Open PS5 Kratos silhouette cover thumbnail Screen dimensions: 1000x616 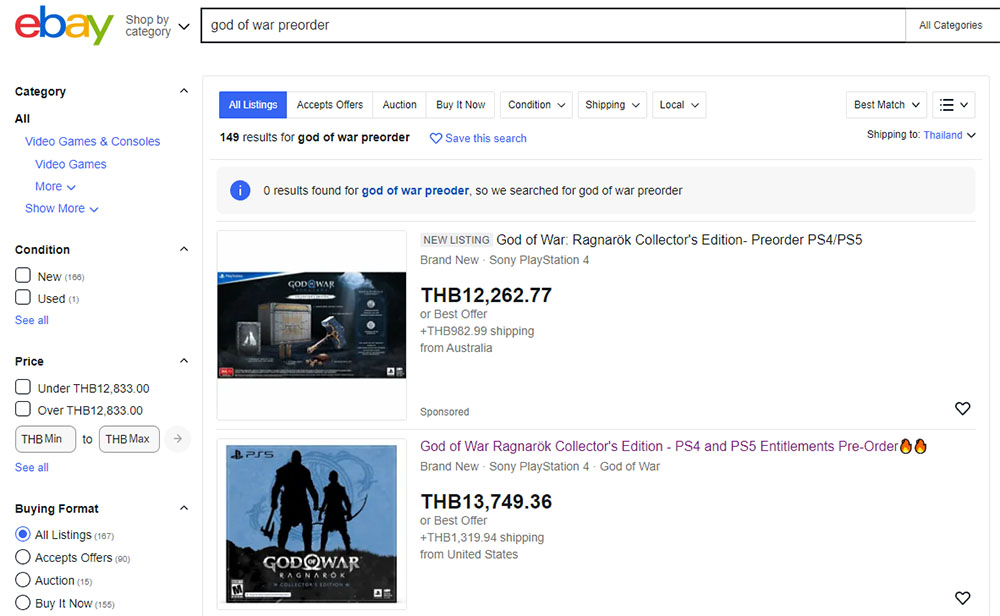(x=311, y=524)
